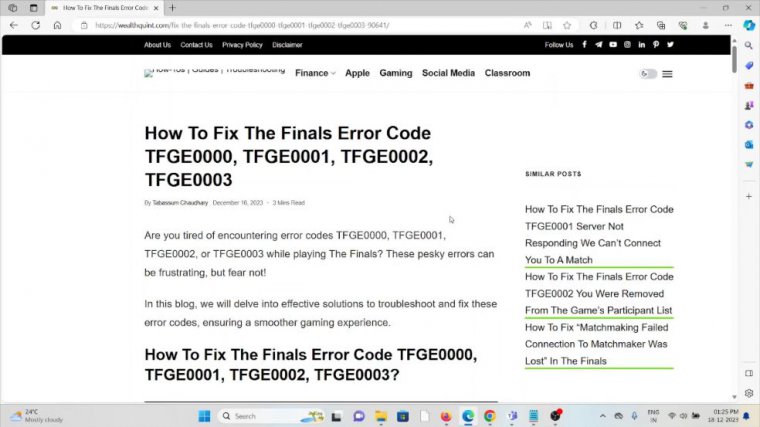Image resolution: width=760 pixels, height=427 pixels.
Task: Open the Twitter icon in header
Action: click(x=670, y=45)
